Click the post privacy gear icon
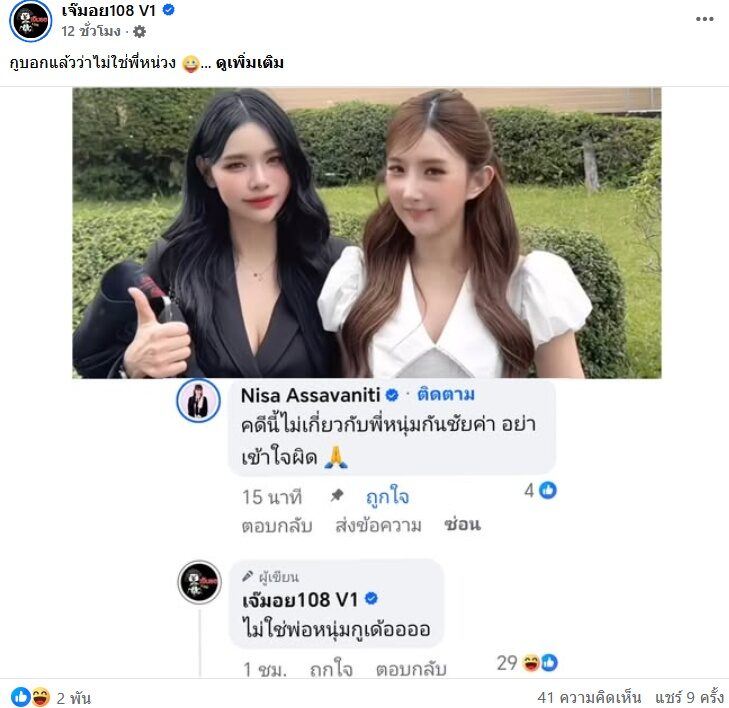The image size is (729, 708). (139, 32)
